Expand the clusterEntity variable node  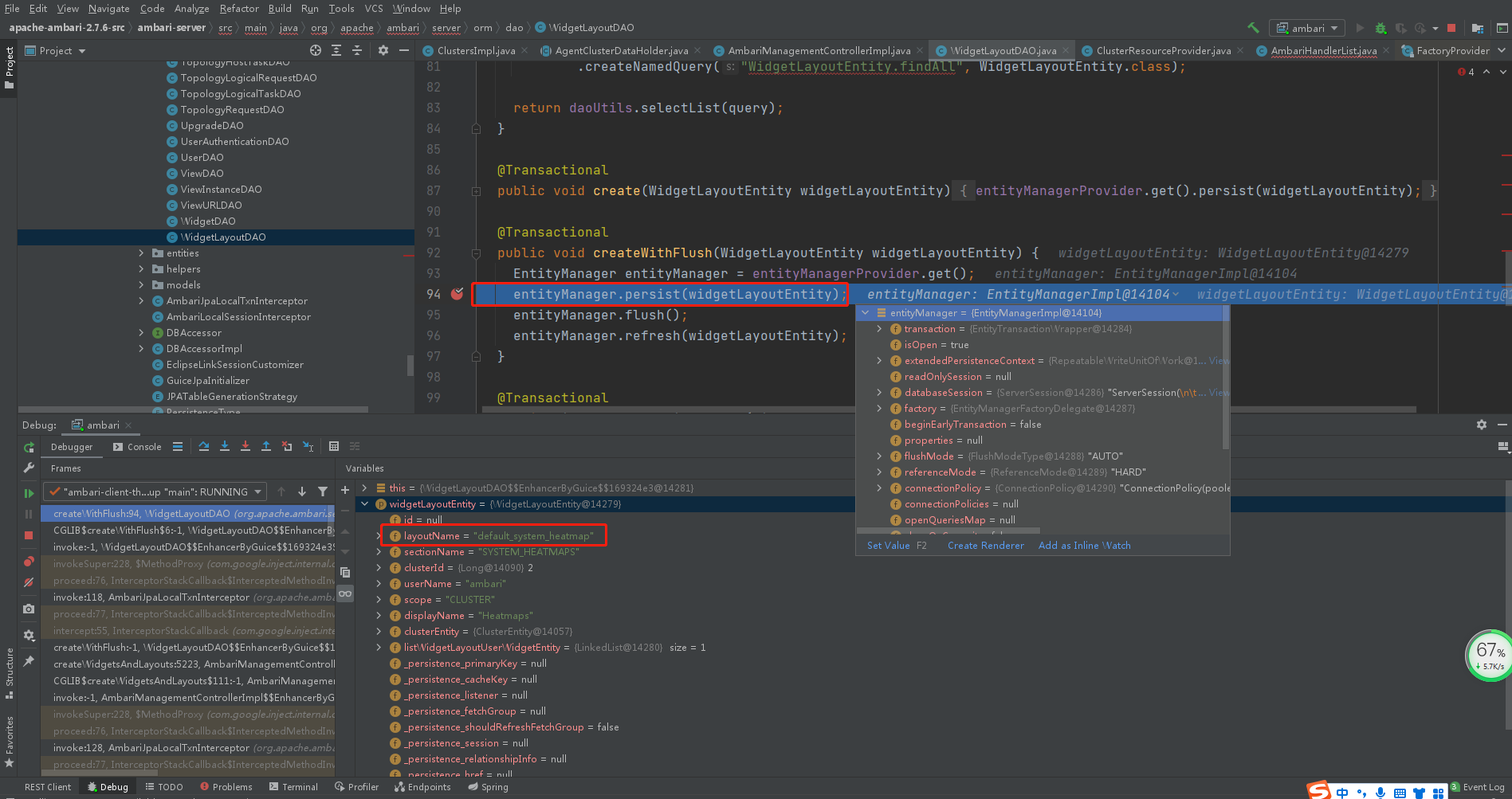click(x=379, y=632)
